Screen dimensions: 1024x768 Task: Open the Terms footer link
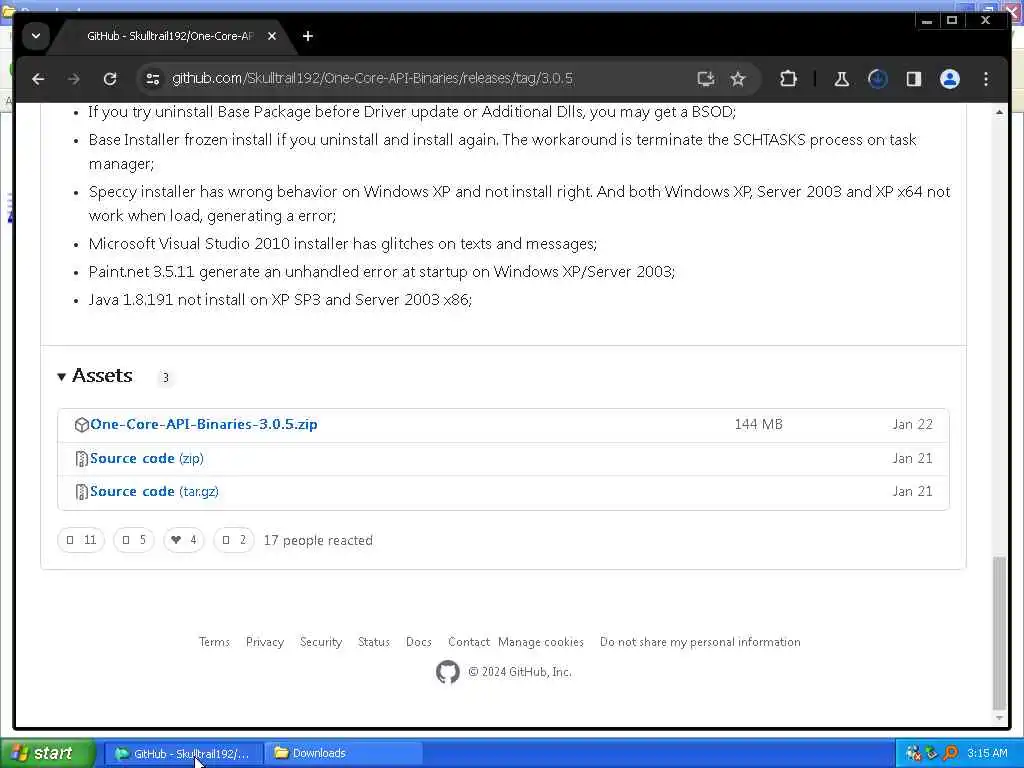tap(215, 642)
